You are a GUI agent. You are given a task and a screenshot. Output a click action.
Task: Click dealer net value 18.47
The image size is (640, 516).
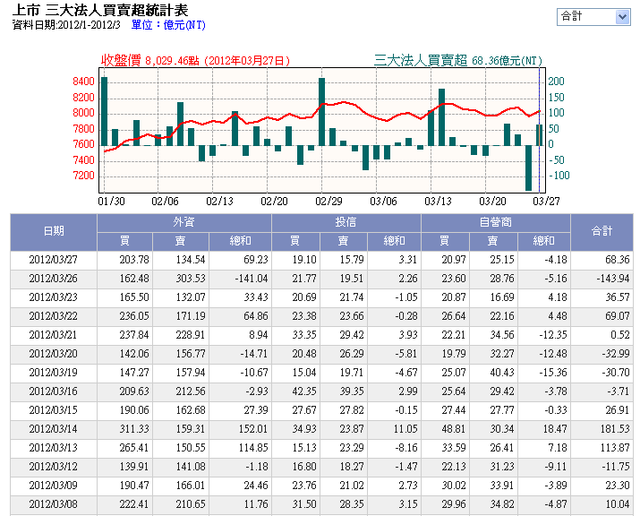click(555, 429)
